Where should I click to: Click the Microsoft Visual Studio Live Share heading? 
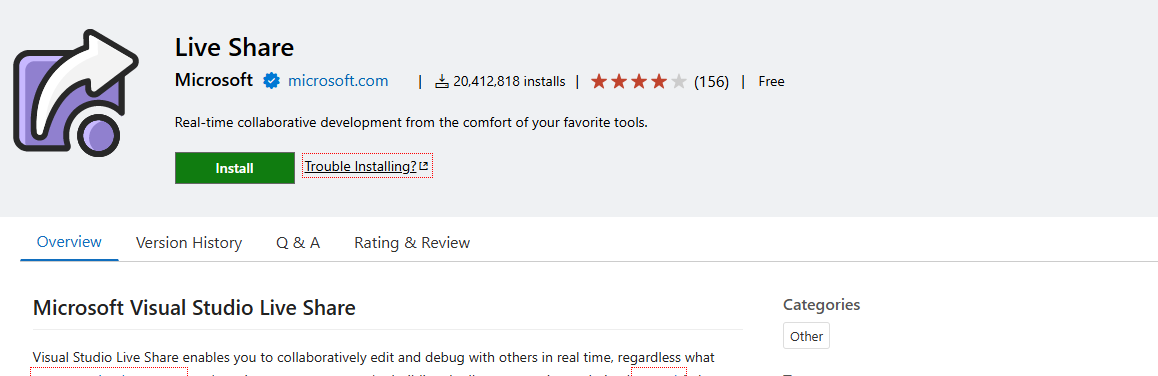click(195, 307)
